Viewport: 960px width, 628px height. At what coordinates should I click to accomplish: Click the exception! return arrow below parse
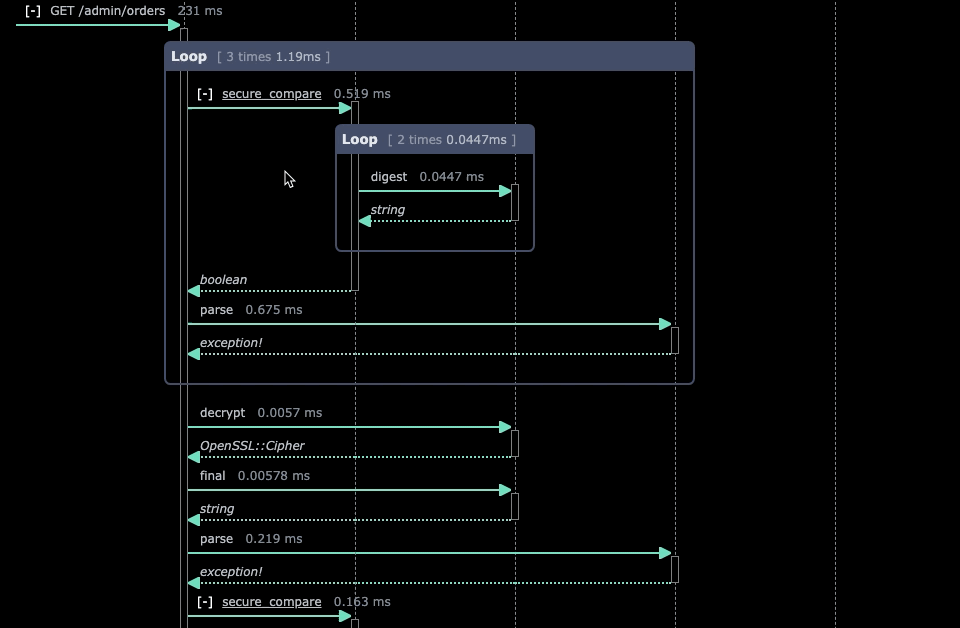point(430,353)
